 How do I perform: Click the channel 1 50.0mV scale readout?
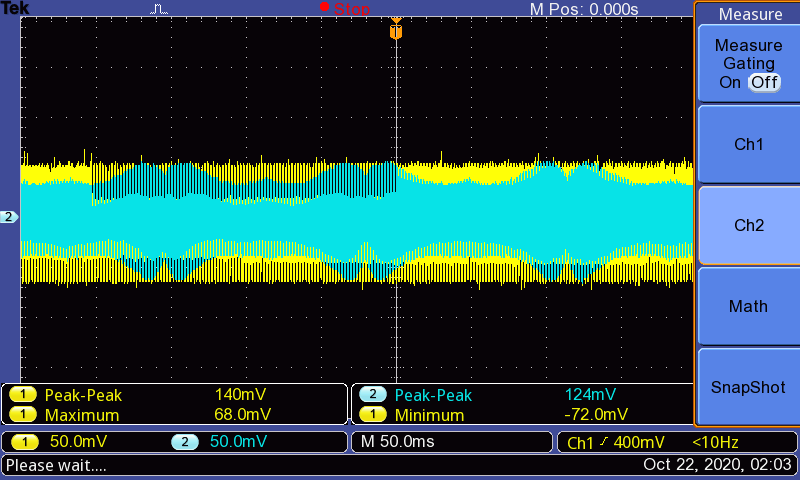[x=78, y=442]
